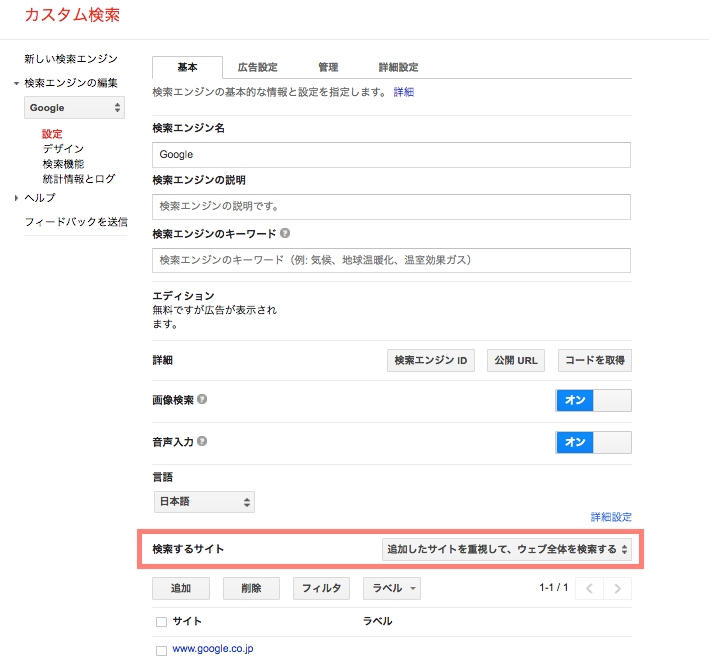
Task: Open デザイン in the sidebar
Action: point(63,149)
